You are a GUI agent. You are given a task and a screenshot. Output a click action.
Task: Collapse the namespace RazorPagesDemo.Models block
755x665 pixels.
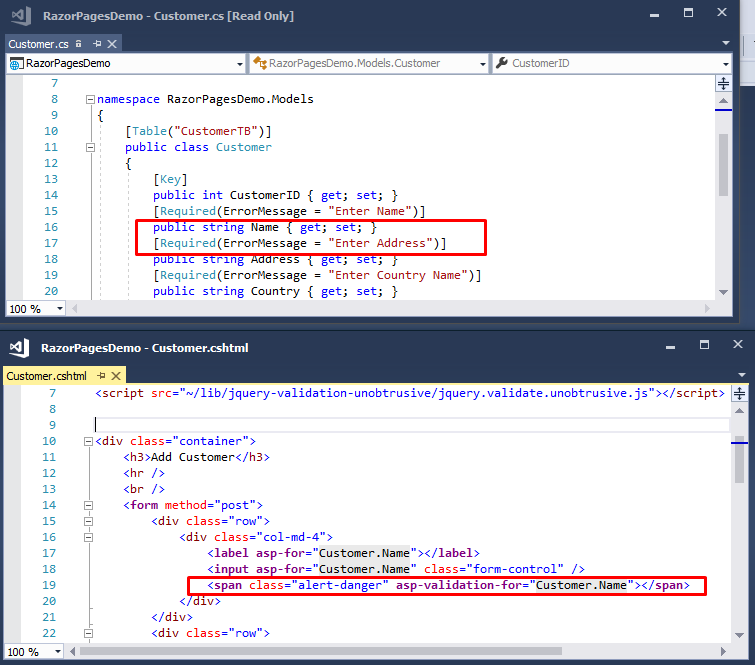click(90, 99)
